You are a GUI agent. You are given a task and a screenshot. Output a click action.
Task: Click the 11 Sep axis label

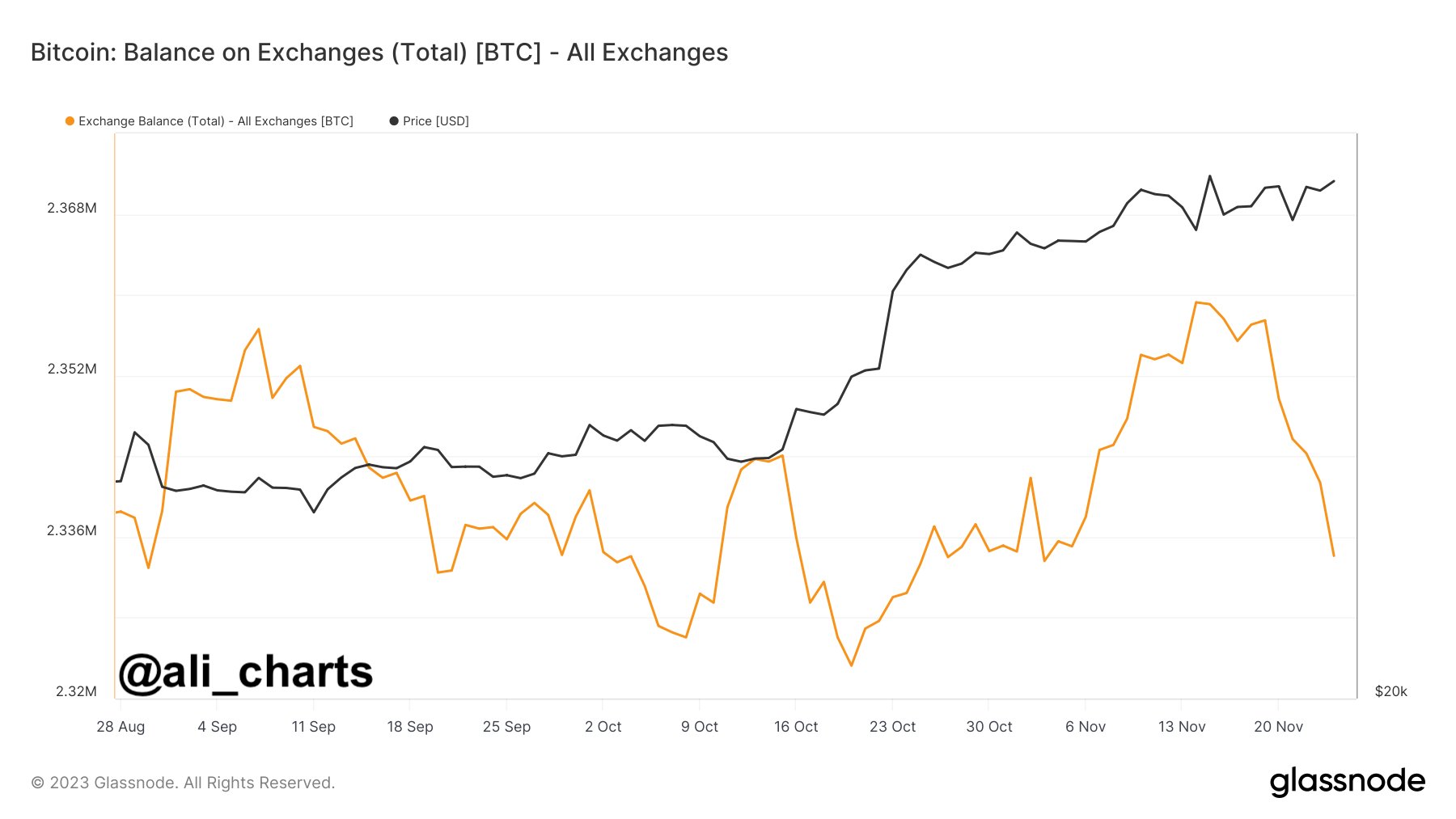[314, 726]
